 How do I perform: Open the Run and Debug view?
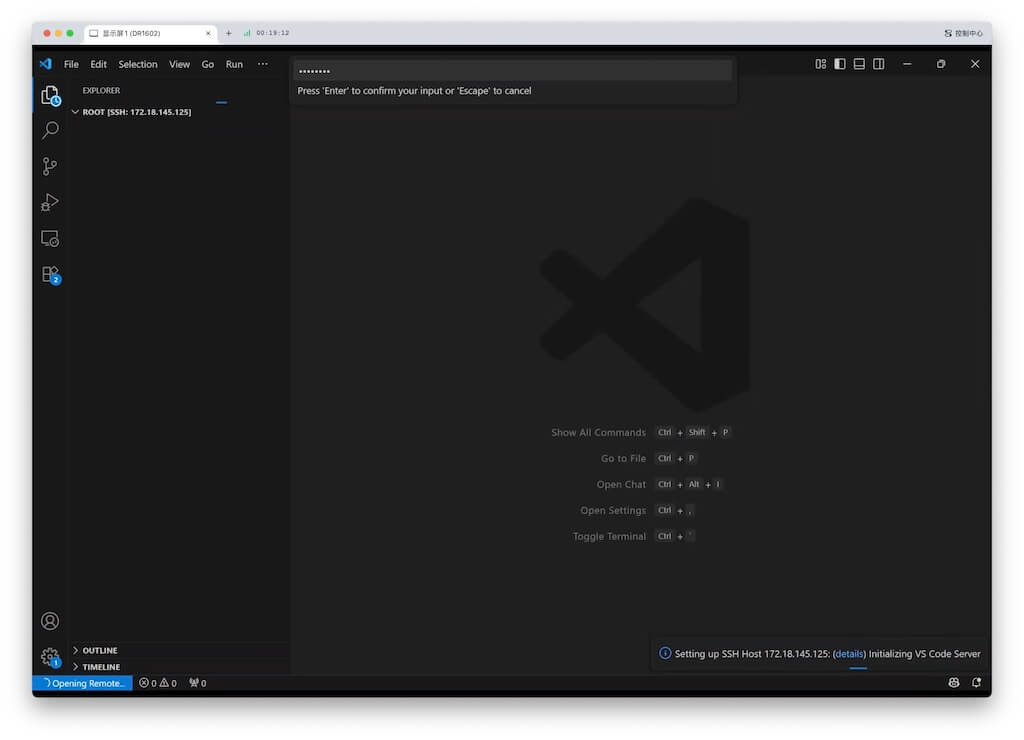(x=50, y=203)
